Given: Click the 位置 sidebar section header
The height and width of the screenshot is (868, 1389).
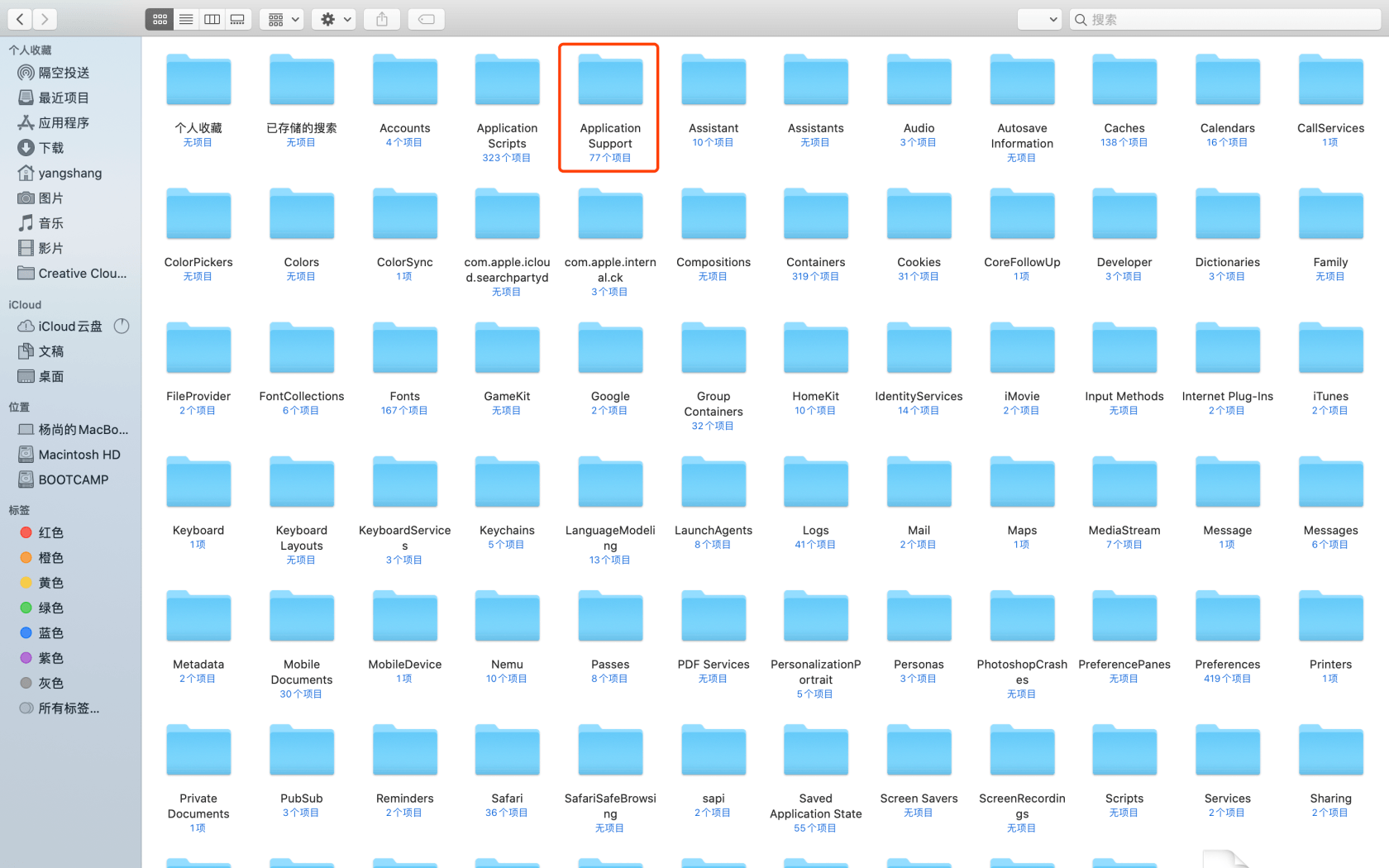Looking at the screenshot, I should [19, 407].
